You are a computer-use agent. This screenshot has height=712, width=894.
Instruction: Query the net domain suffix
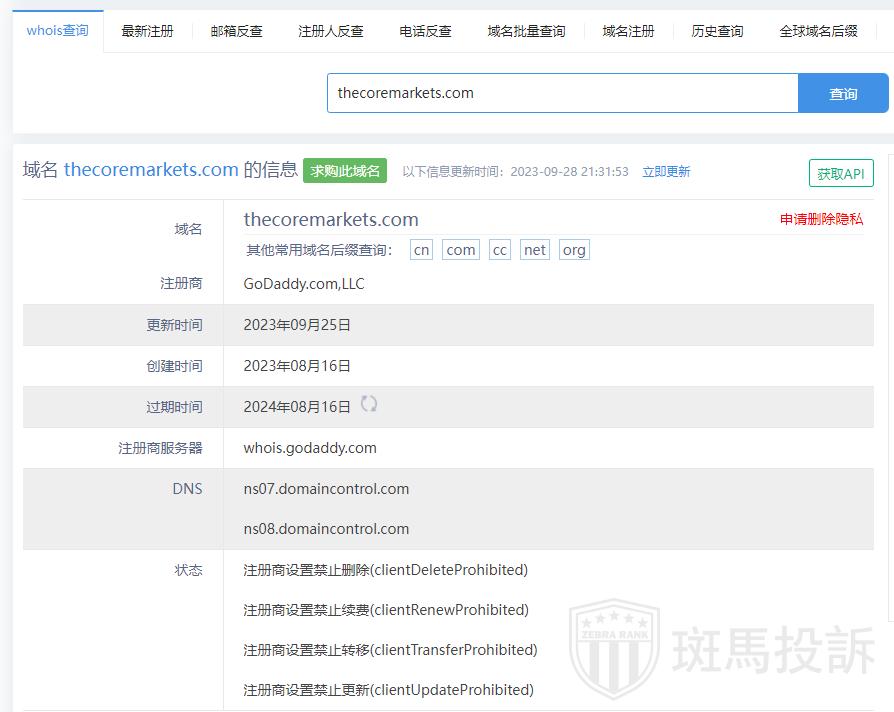(535, 250)
